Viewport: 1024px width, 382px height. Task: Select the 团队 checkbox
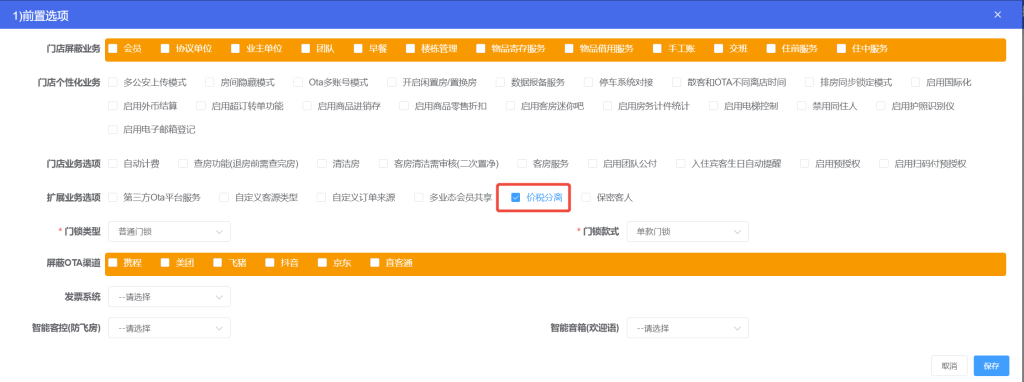(x=306, y=48)
